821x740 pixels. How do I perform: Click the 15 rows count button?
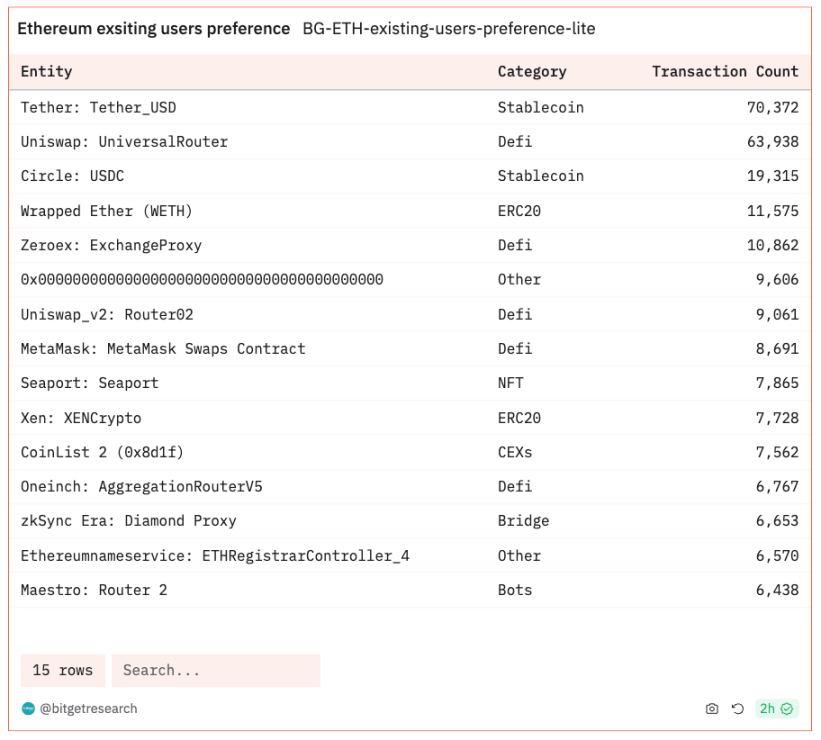(x=62, y=670)
